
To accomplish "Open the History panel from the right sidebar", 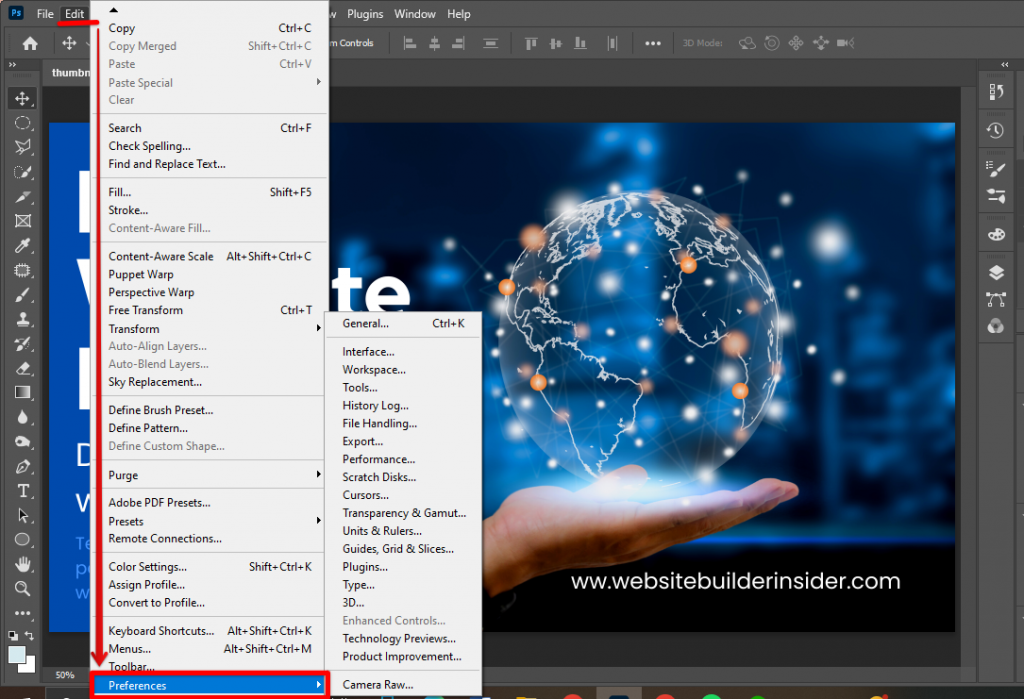I will [996, 130].
